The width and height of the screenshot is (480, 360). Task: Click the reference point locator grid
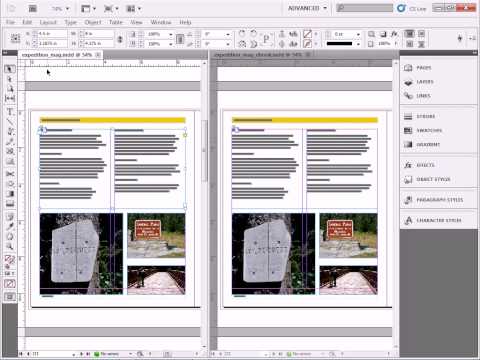coord(15,38)
